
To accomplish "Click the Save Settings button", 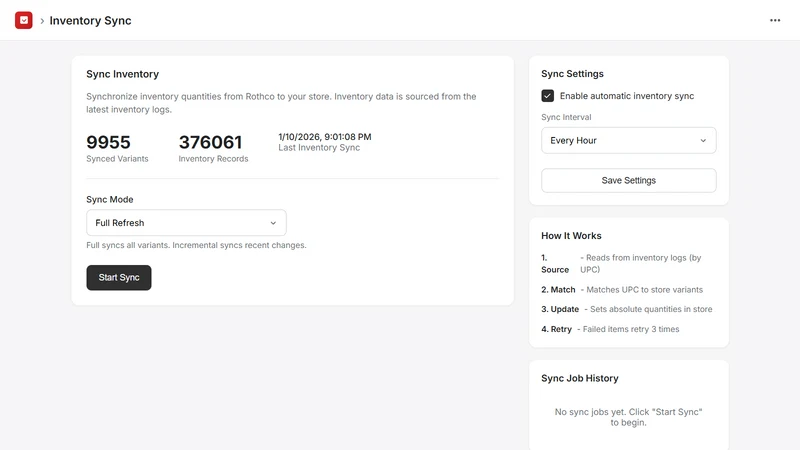I will click(x=629, y=181).
